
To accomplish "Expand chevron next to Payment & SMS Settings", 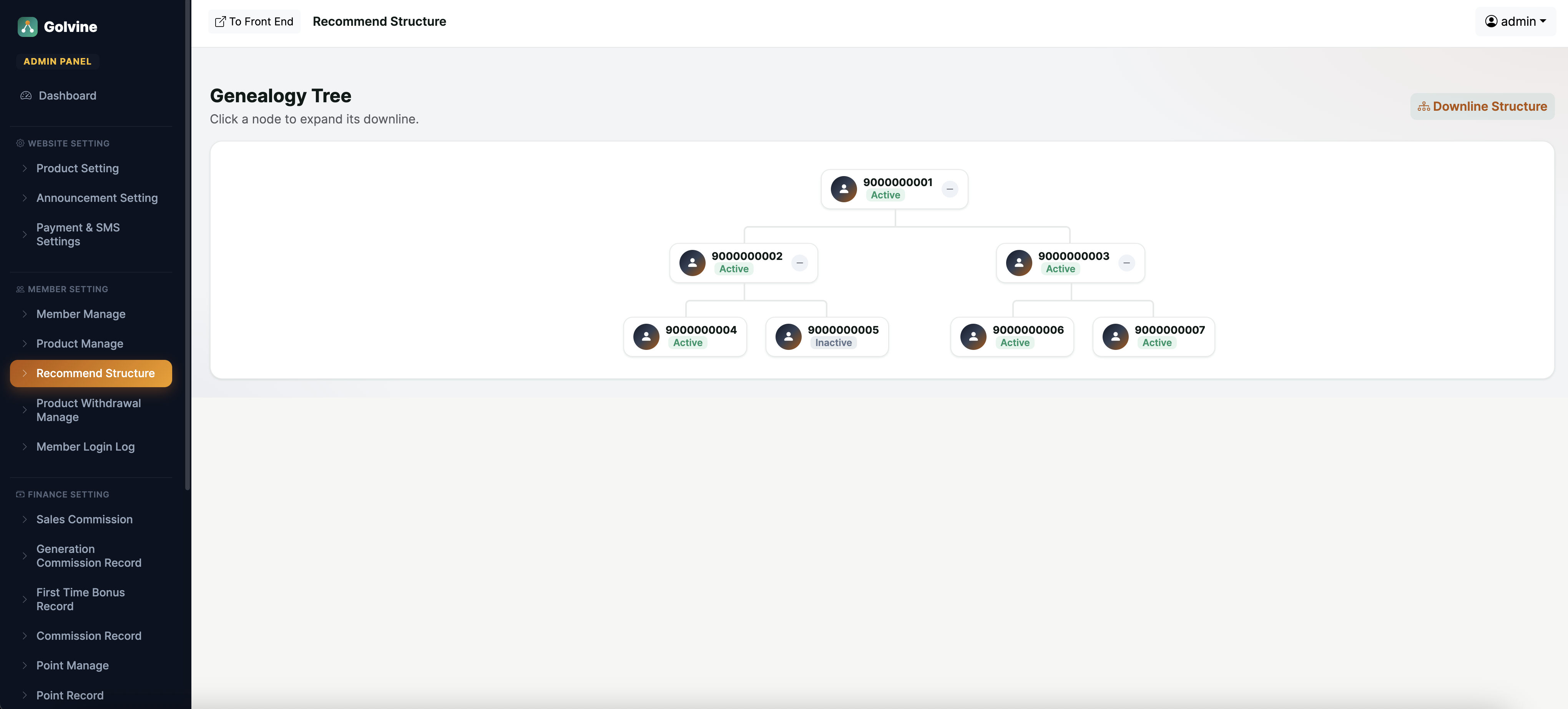I will tap(24, 235).
